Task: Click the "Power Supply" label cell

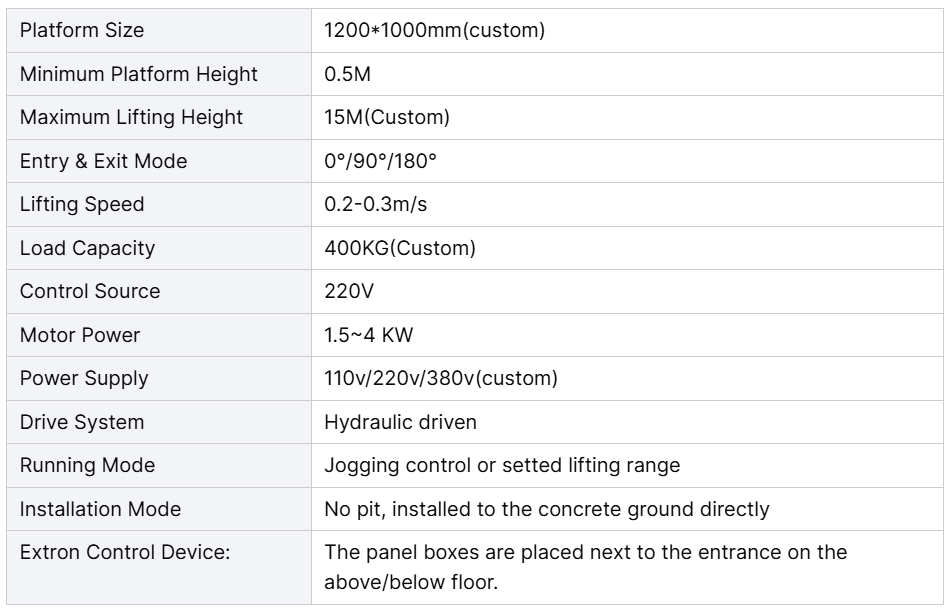Action: (84, 379)
